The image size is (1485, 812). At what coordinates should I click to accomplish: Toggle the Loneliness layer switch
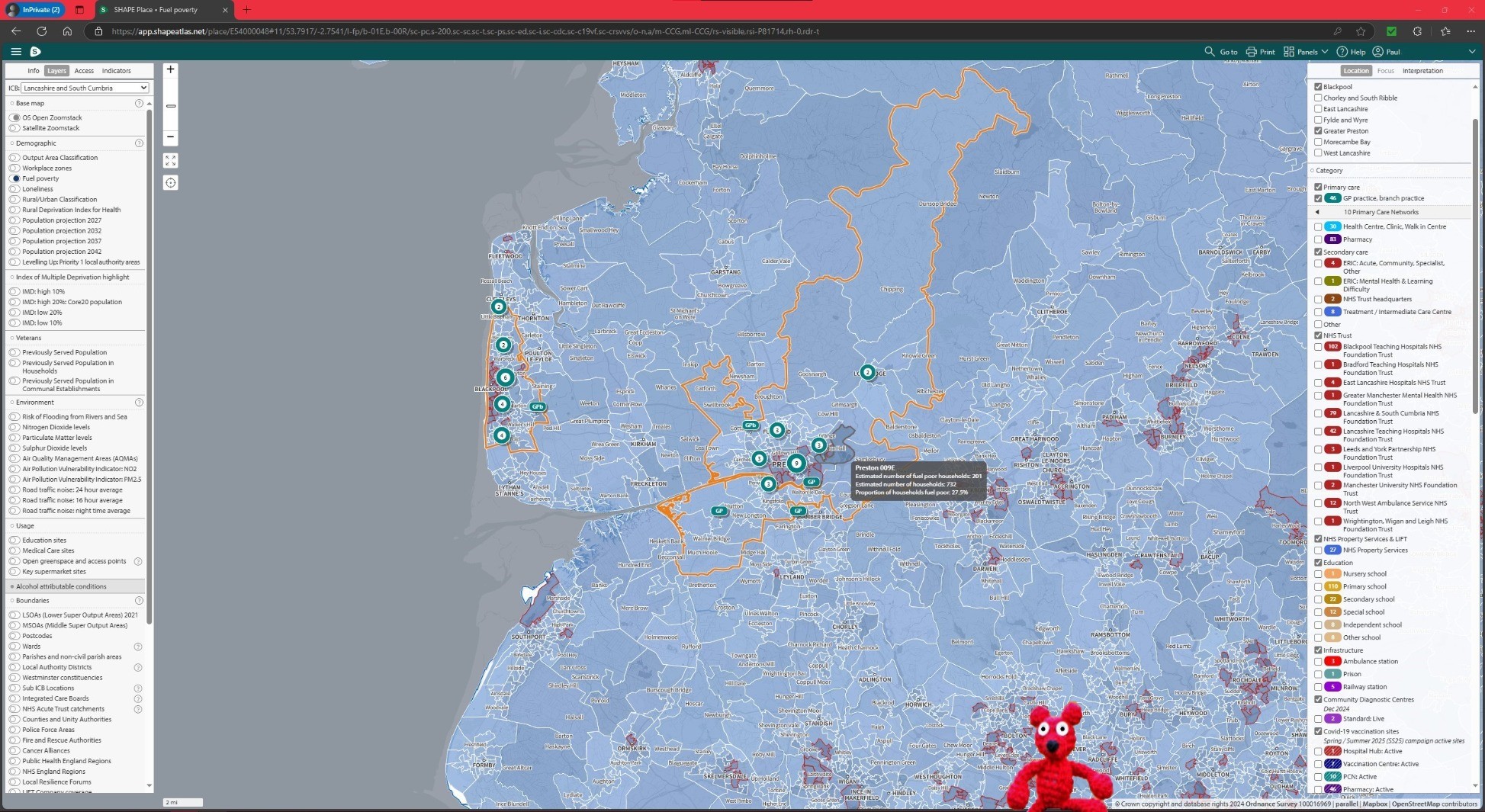click(x=15, y=189)
